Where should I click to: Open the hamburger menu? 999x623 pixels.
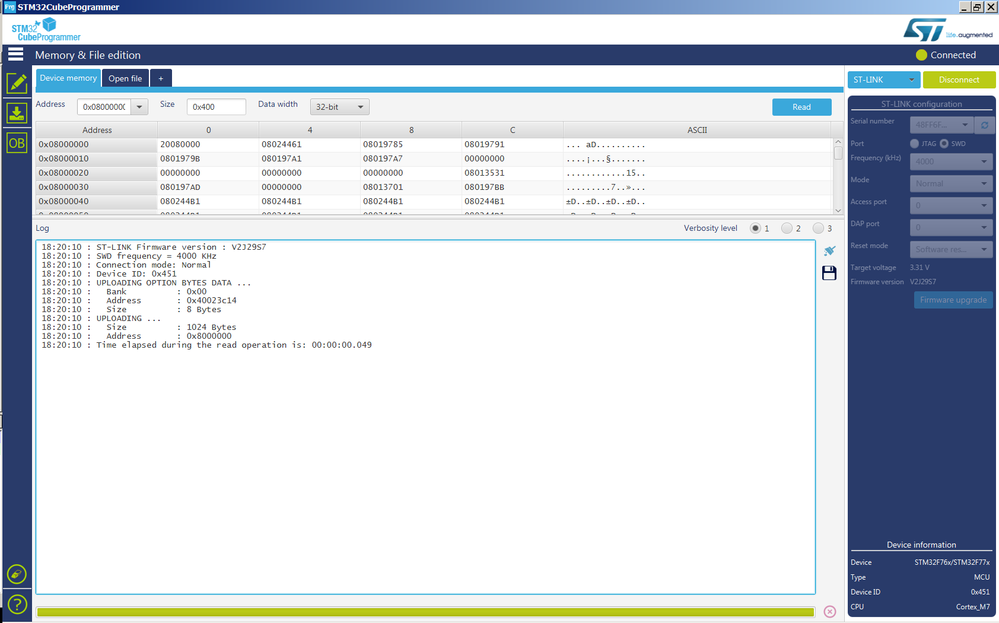point(16,54)
